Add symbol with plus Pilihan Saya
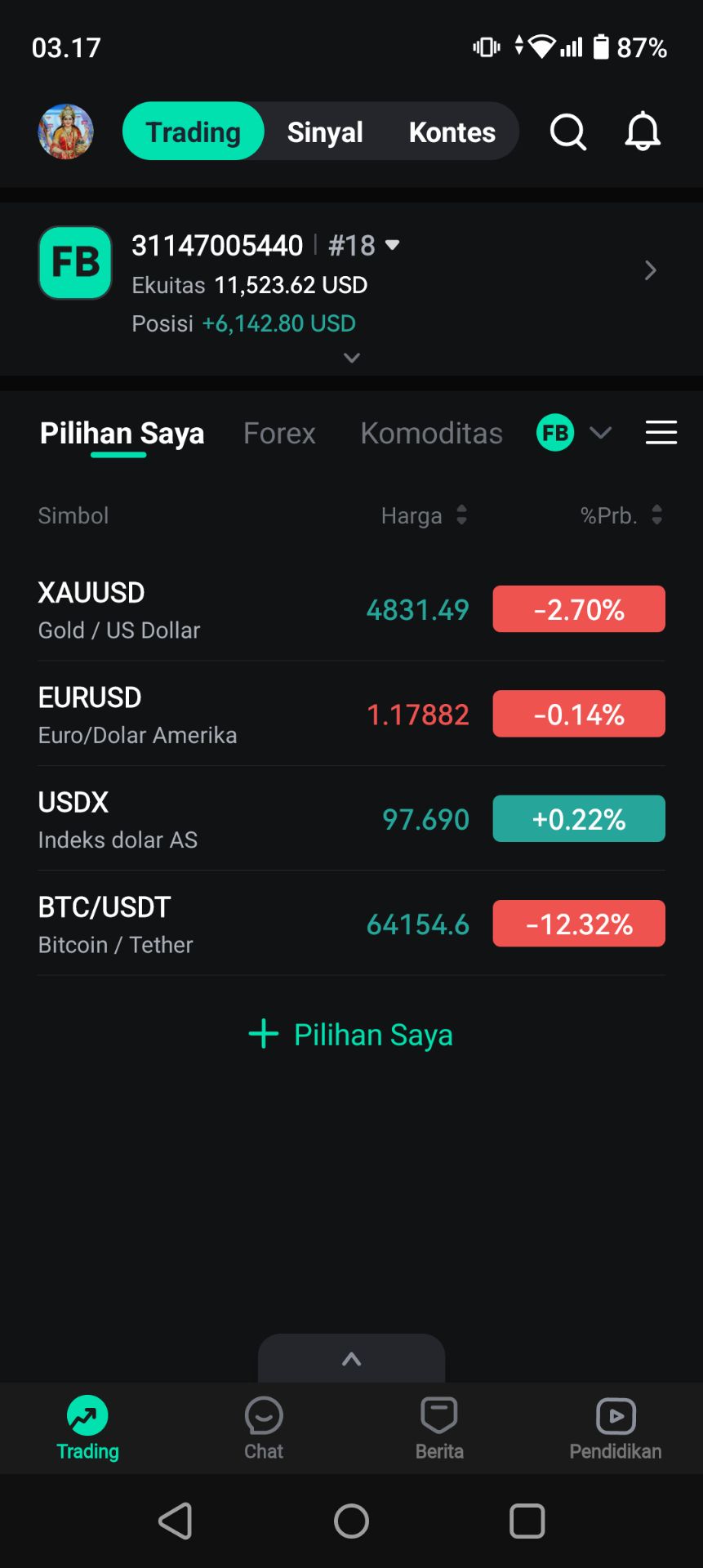 351,1035
